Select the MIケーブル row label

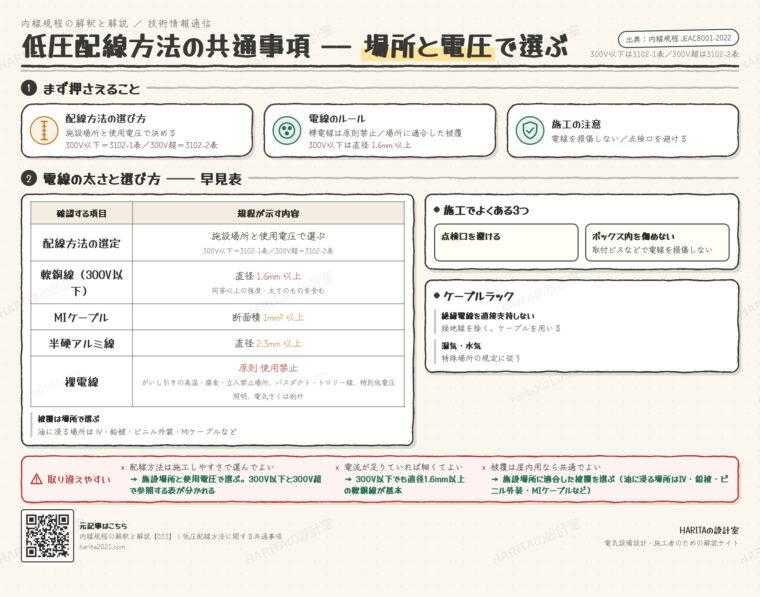tap(81, 317)
